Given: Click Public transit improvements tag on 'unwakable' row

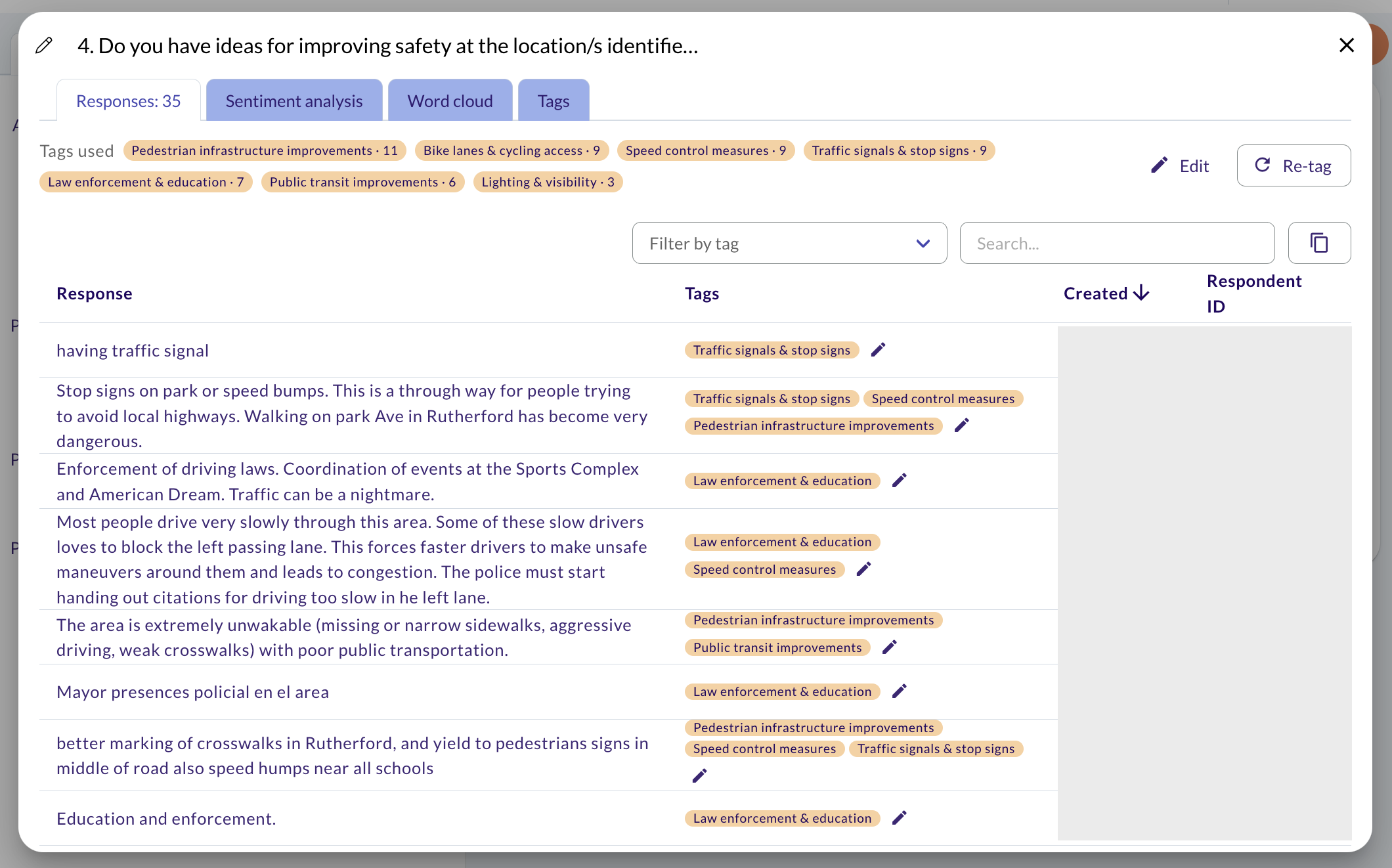Looking at the screenshot, I should 777,647.
